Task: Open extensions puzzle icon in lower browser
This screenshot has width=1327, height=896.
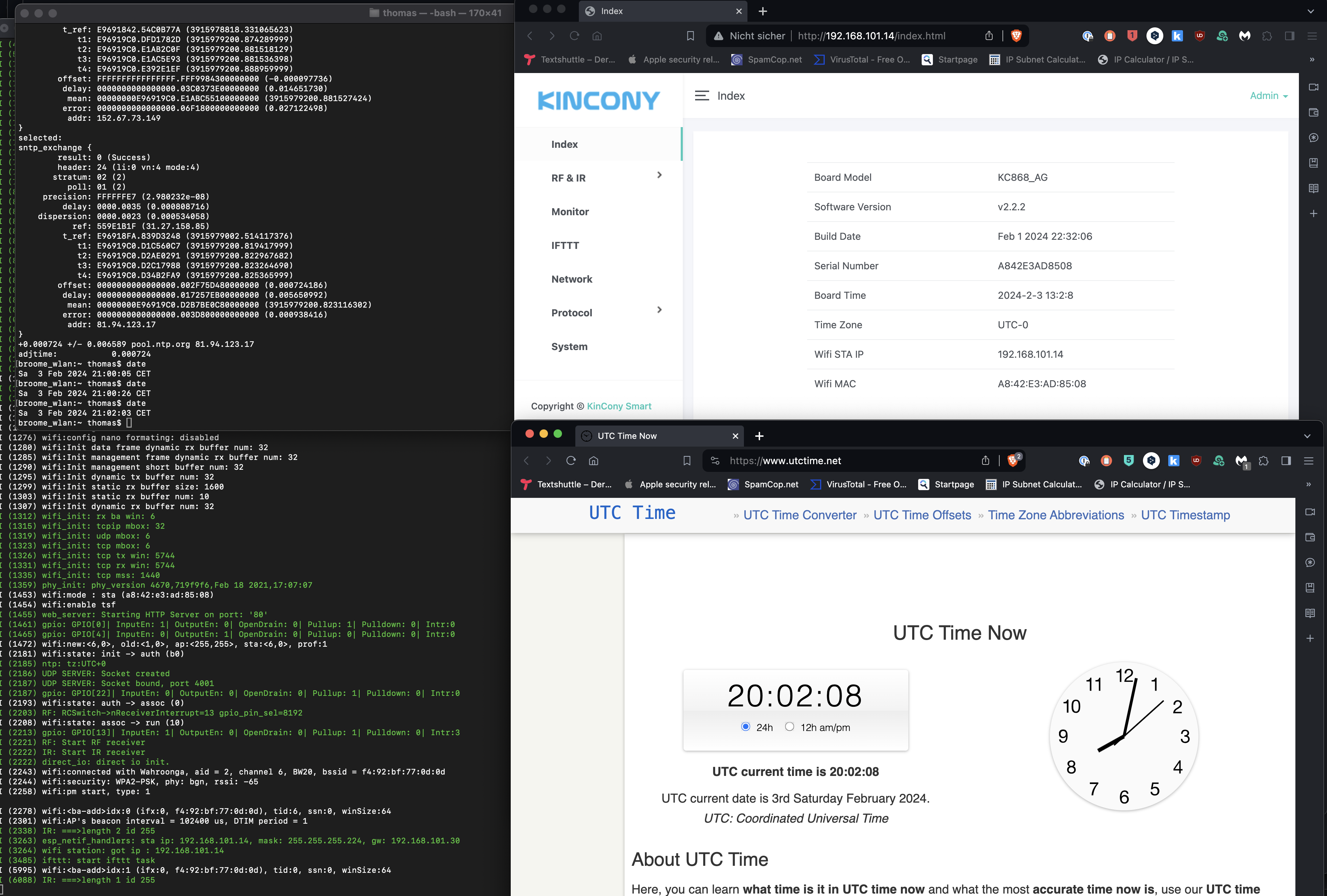Action: pyautogui.click(x=1264, y=461)
